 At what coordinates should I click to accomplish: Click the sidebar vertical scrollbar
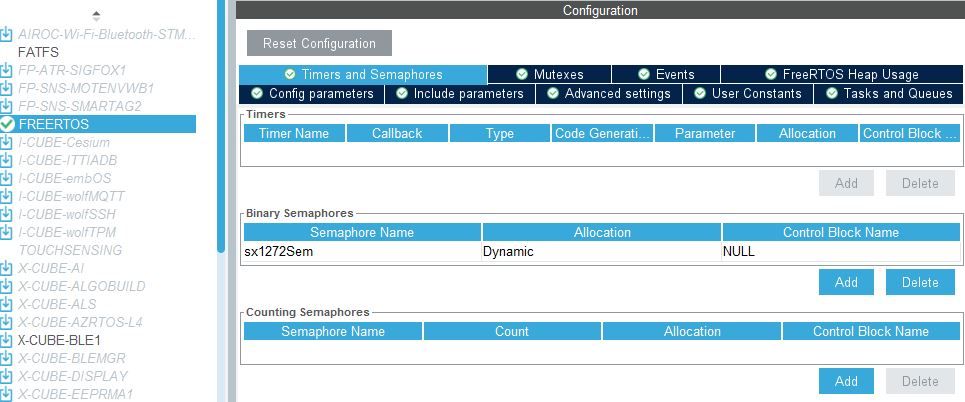click(221, 126)
